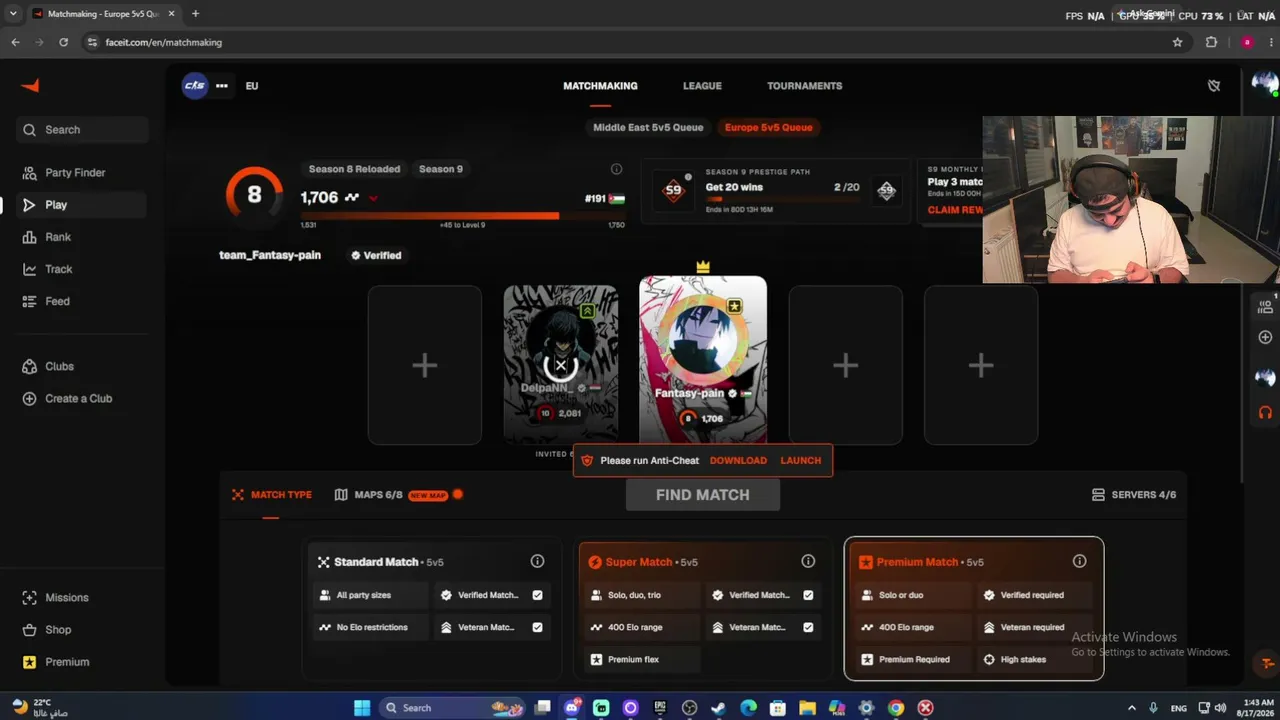Click the Claim Reward link
The image size is (1280, 720).
pyautogui.click(x=955, y=210)
